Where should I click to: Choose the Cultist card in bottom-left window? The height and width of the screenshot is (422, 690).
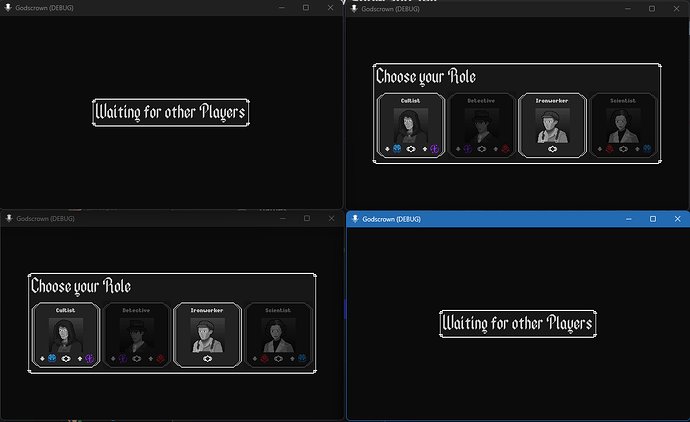point(66,337)
